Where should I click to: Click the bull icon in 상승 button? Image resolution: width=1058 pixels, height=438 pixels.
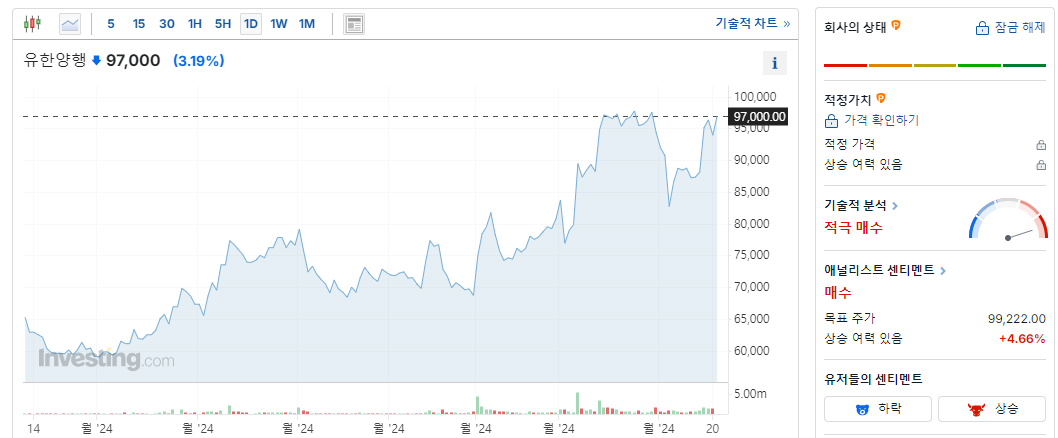pos(975,409)
